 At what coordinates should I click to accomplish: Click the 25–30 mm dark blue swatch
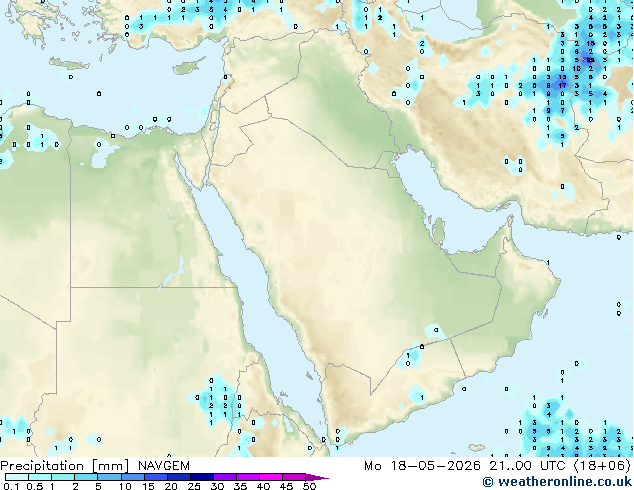pos(201,477)
